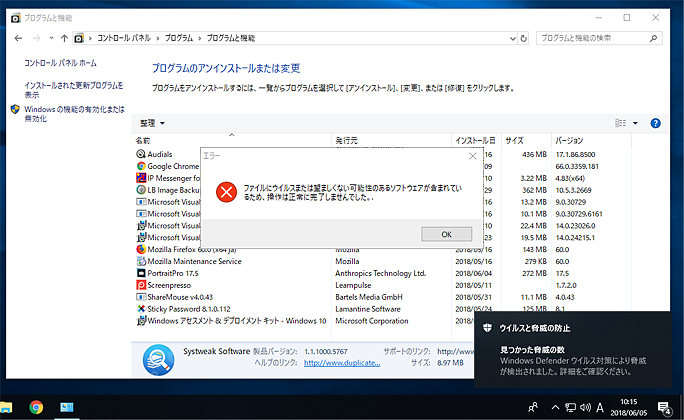
Task: Click Lamantine Software publisher cell
Action: [368, 309]
